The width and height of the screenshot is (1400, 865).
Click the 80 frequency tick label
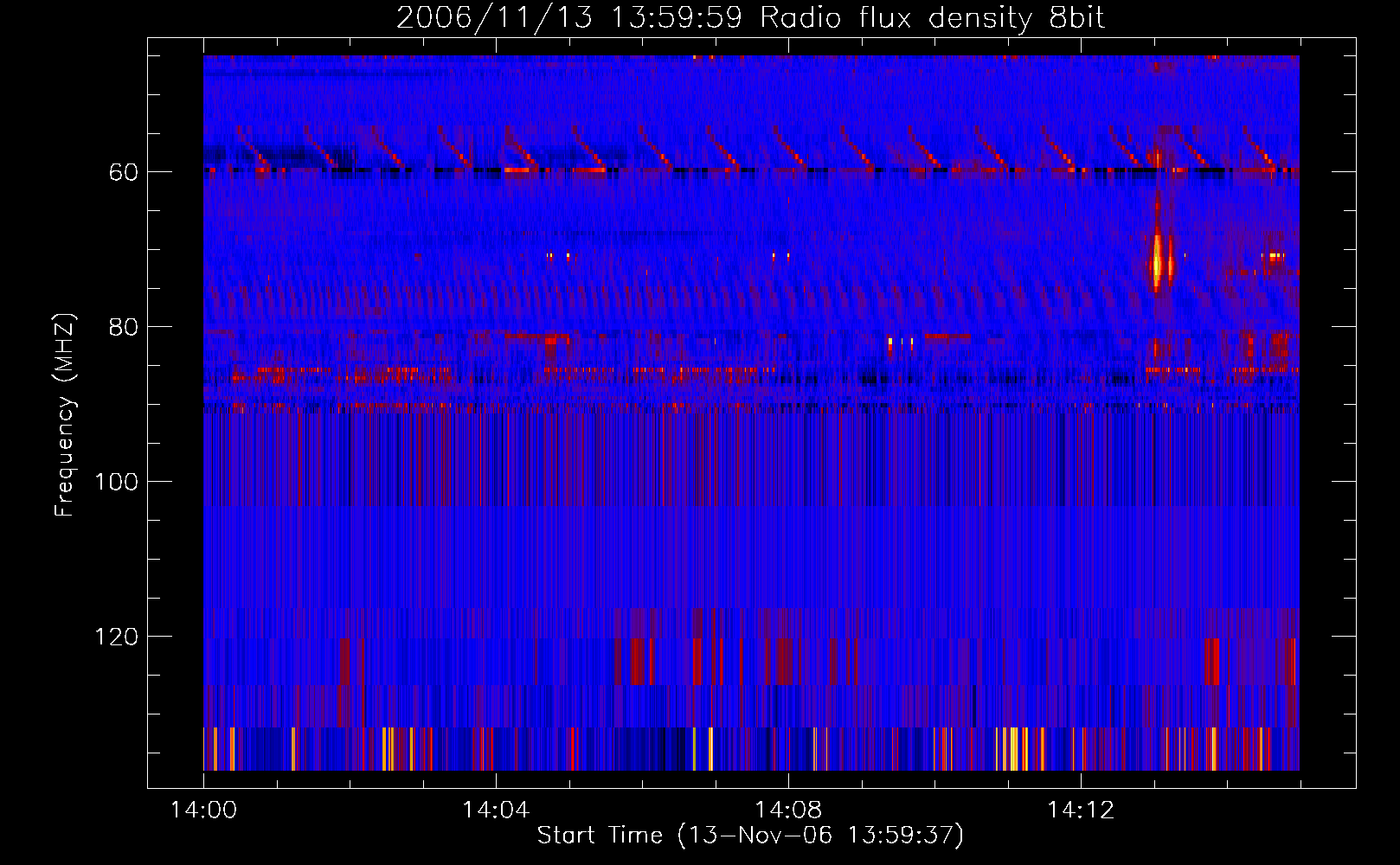[x=123, y=327]
